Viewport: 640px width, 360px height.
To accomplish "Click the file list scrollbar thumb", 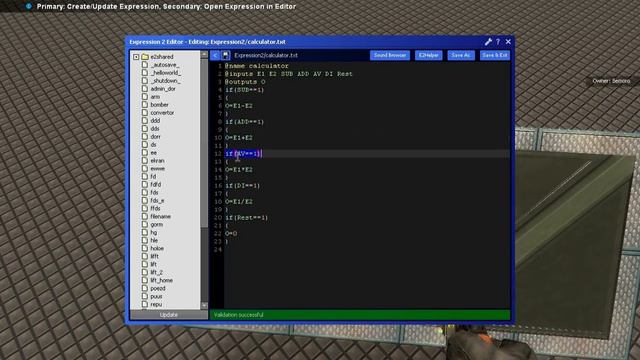I will [204, 143].
